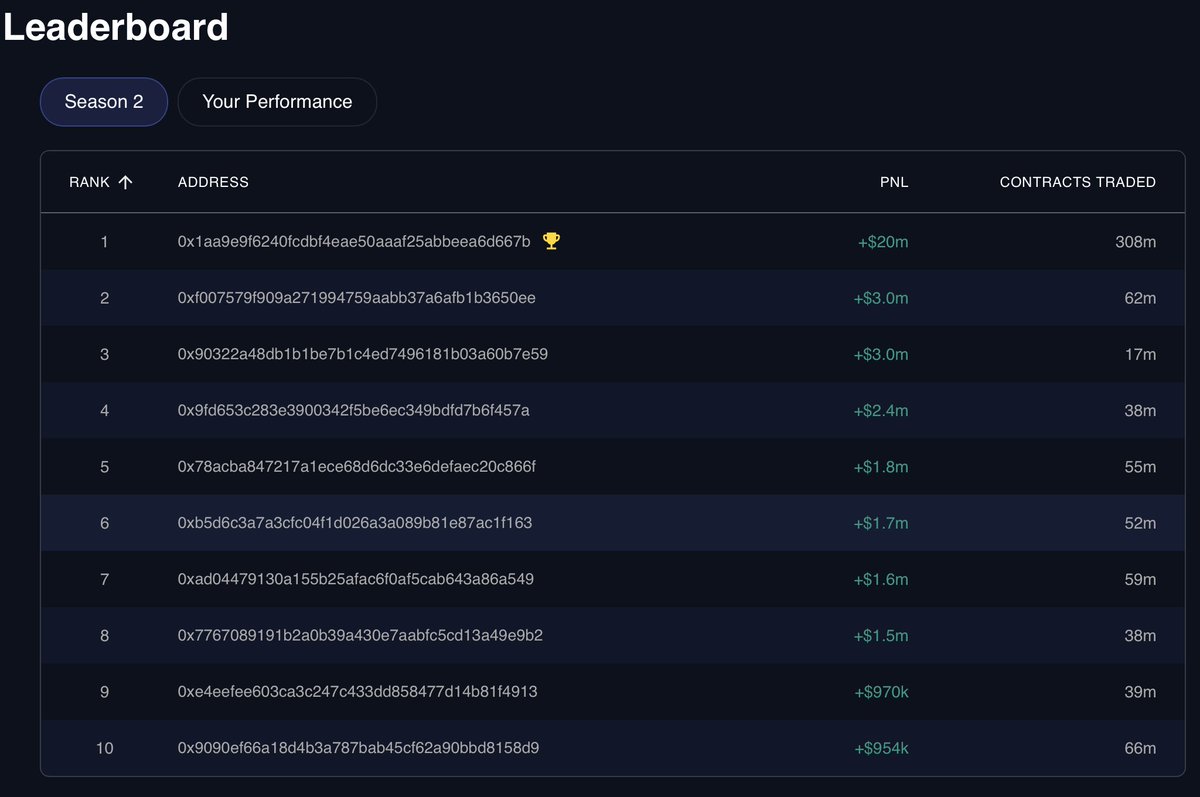Click the CONTRACTS TRADED column header
The image size is (1200, 797).
pos(1078,182)
